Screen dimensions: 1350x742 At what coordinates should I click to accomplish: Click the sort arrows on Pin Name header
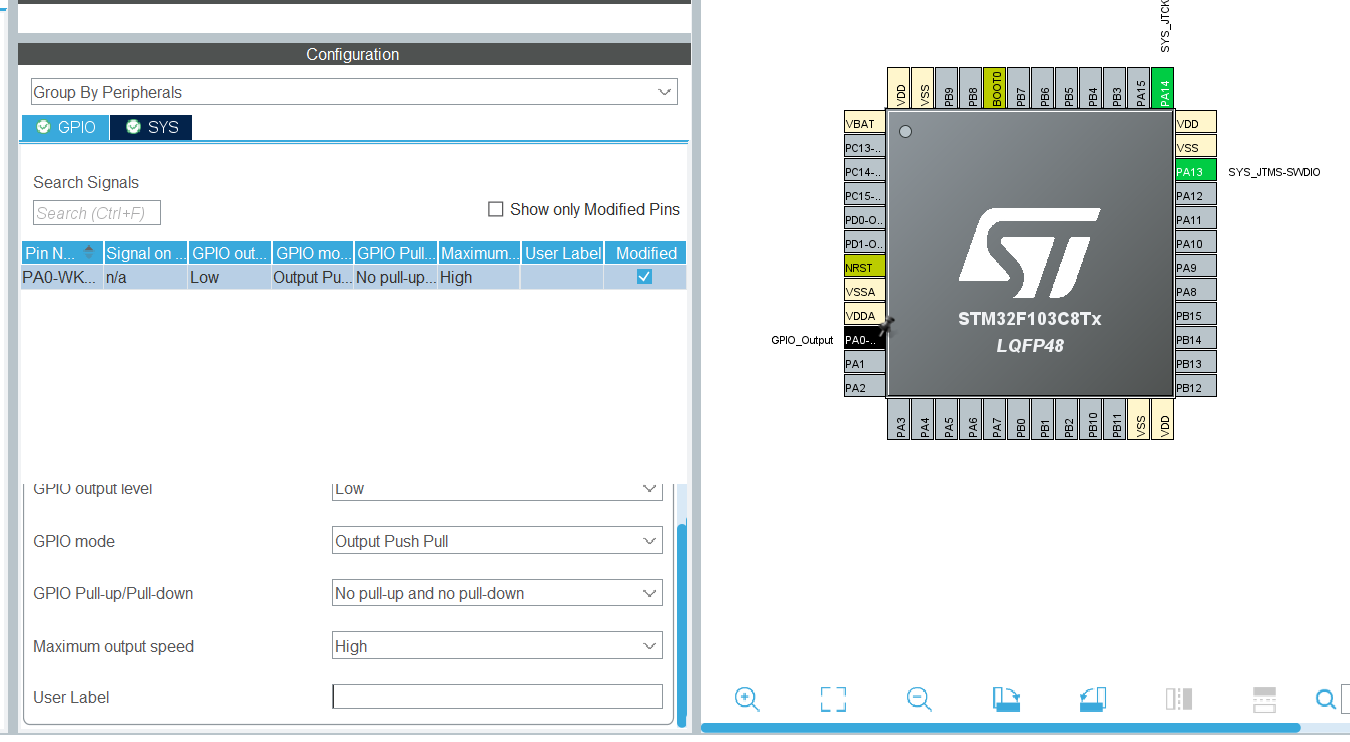pos(89,252)
